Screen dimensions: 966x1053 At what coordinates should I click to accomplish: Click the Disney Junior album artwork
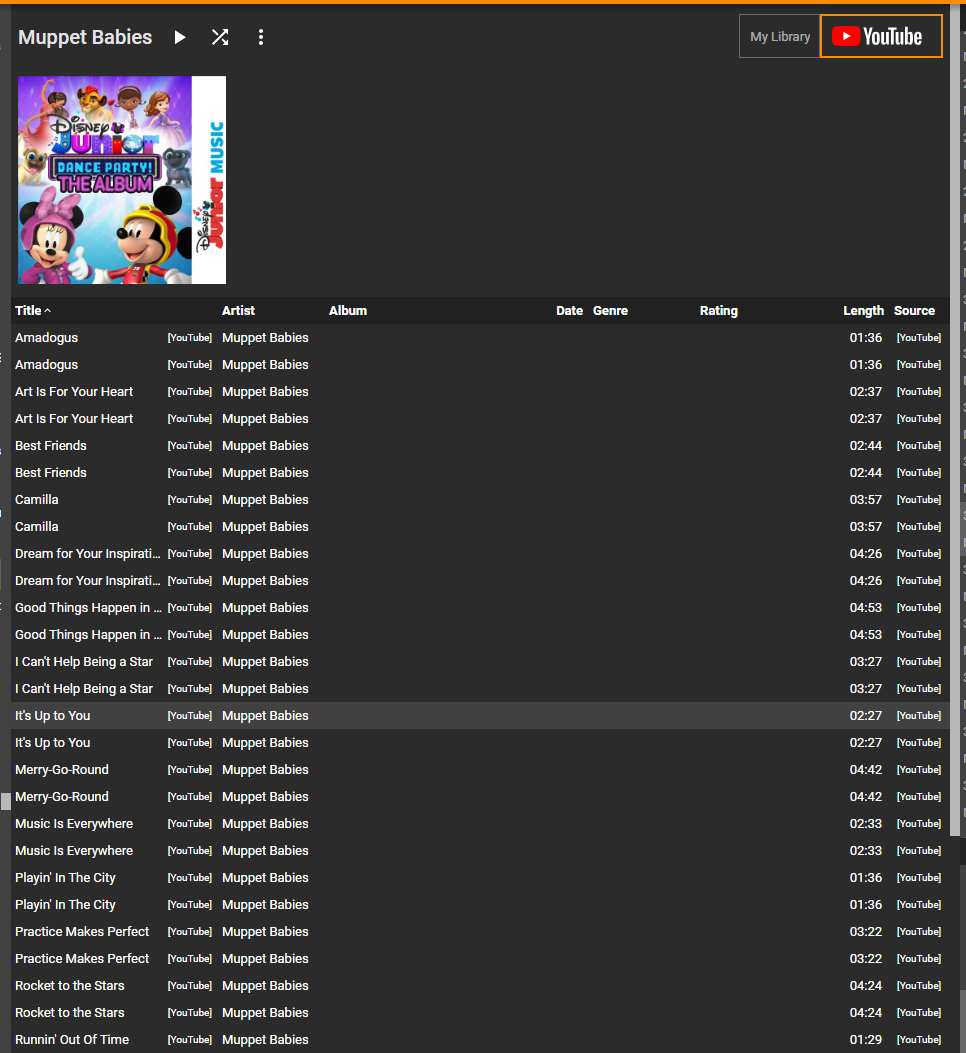click(122, 180)
